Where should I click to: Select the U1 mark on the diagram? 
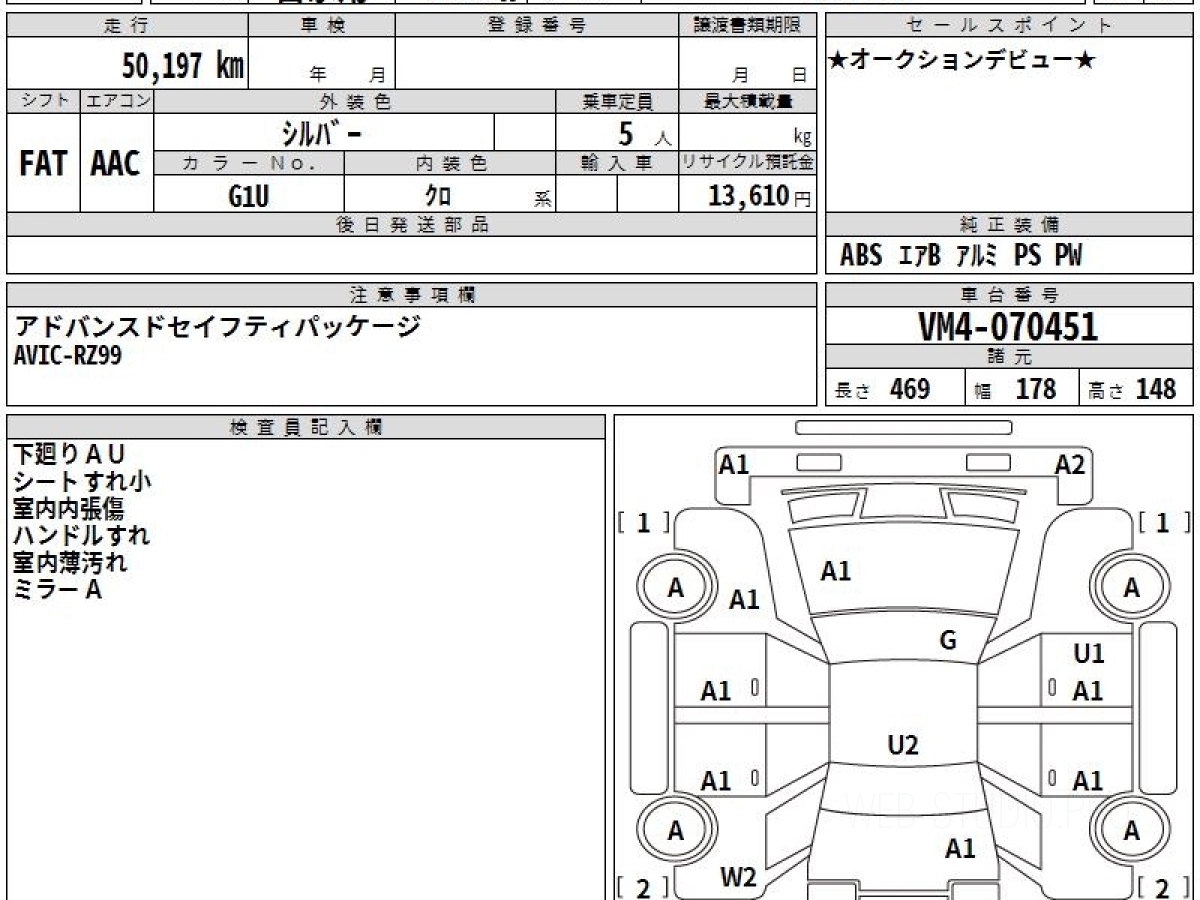pos(1088,654)
